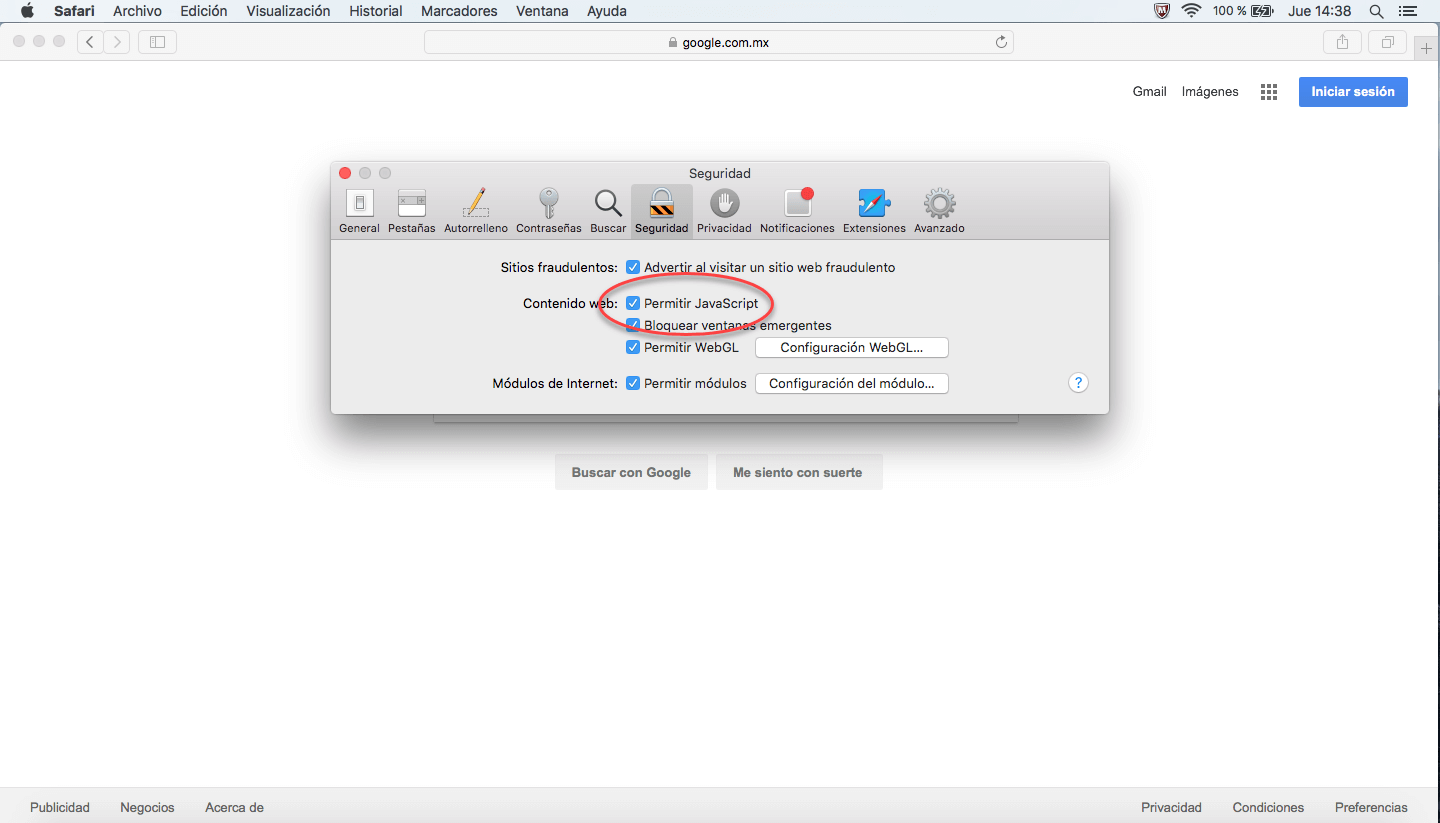Open the Preferencias footer link
The image size is (1440, 823).
pos(1371,807)
